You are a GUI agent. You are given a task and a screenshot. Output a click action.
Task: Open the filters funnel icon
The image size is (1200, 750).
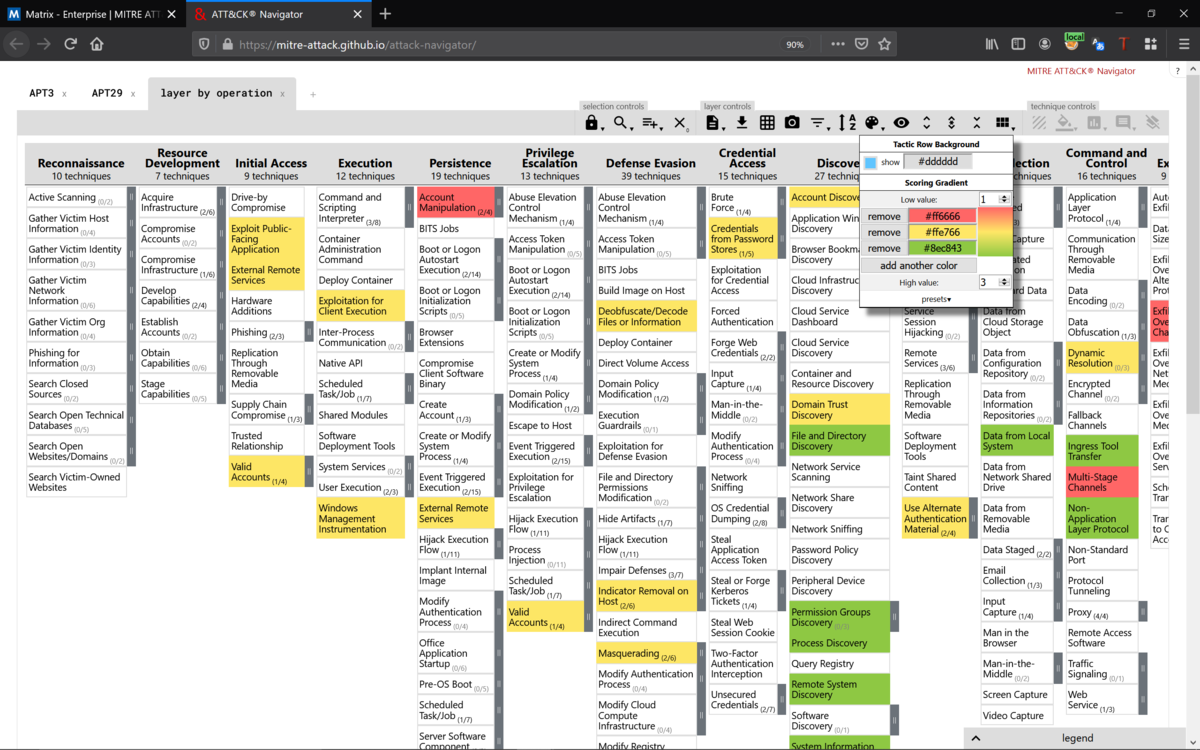pos(819,123)
